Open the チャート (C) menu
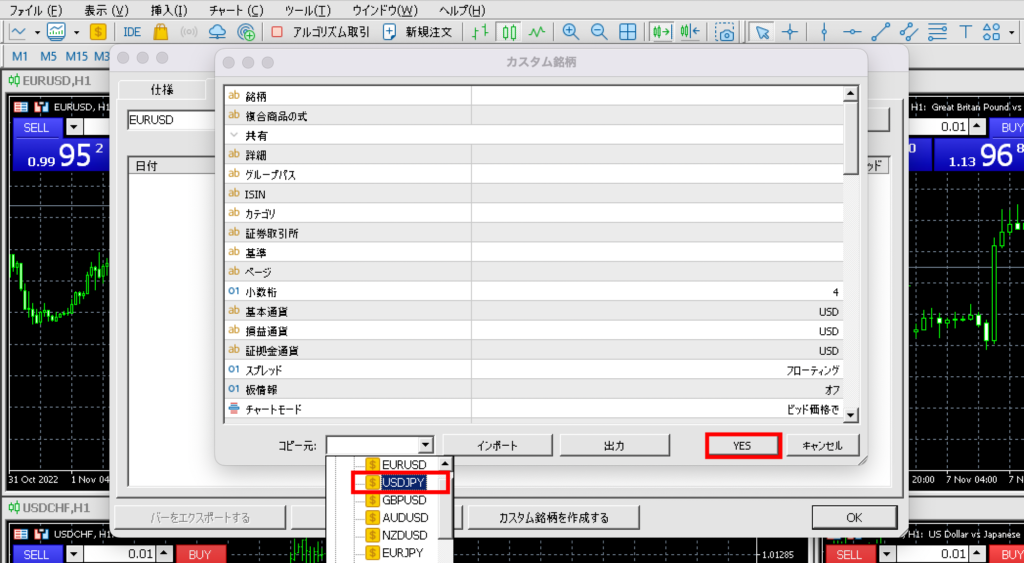Image resolution: width=1024 pixels, height=563 pixels. [x=236, y=10]
